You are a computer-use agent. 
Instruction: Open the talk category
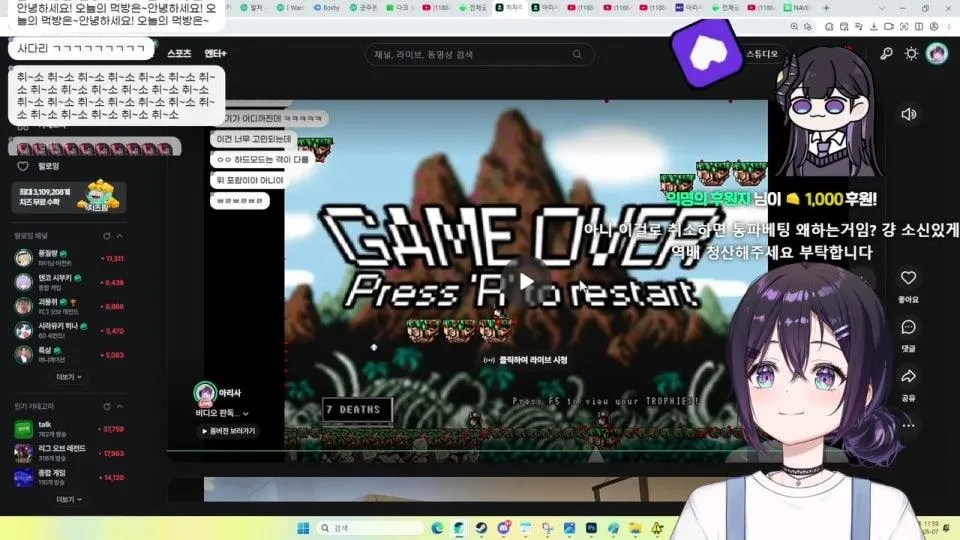(69, 429)
